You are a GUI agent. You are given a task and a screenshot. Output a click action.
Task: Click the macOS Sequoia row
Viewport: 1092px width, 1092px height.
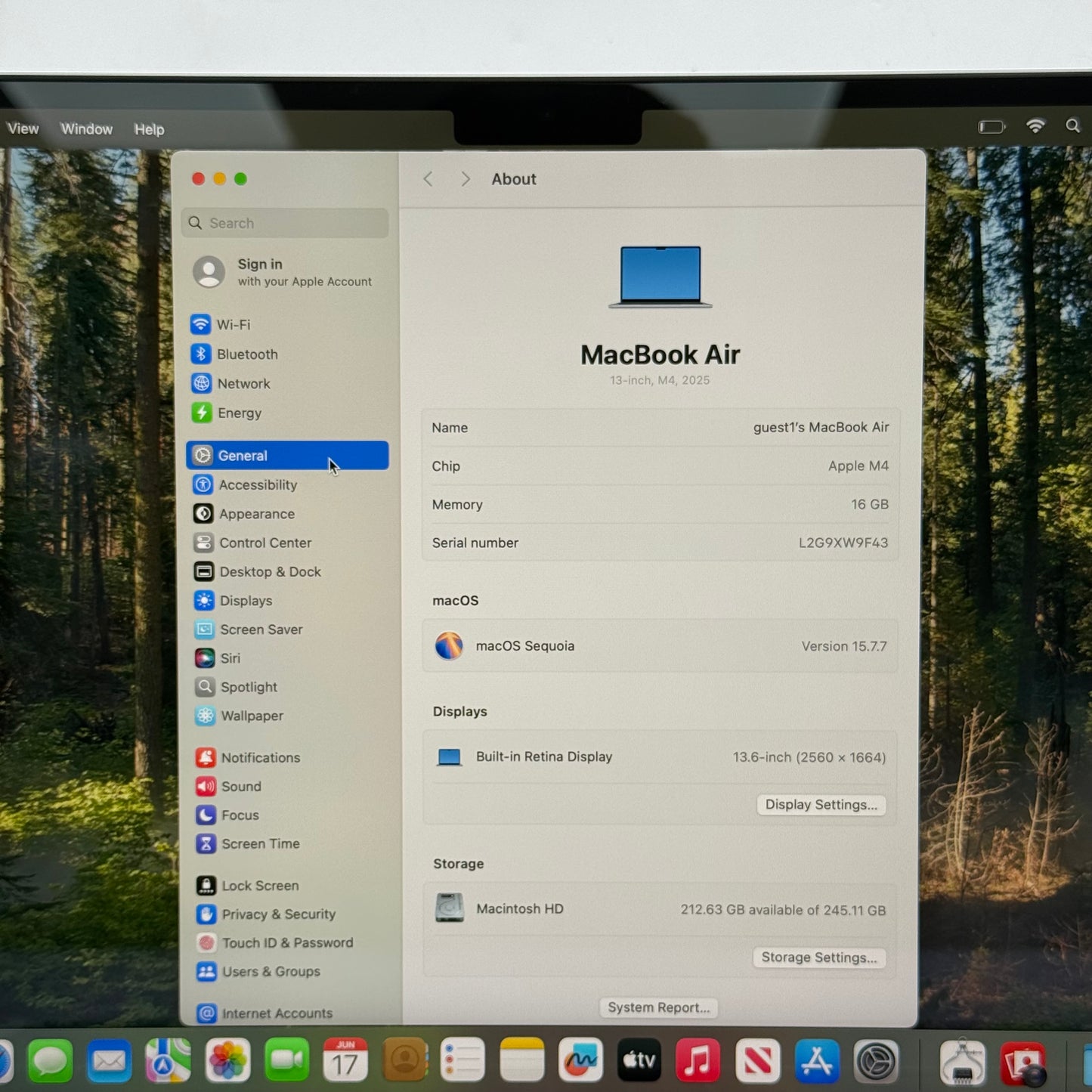tap(660, 646)
